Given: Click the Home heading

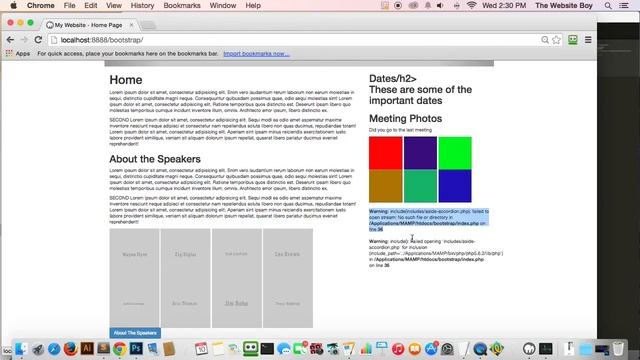Looking at the screenshot, I should pyautogui.click(x=126, y=80).
